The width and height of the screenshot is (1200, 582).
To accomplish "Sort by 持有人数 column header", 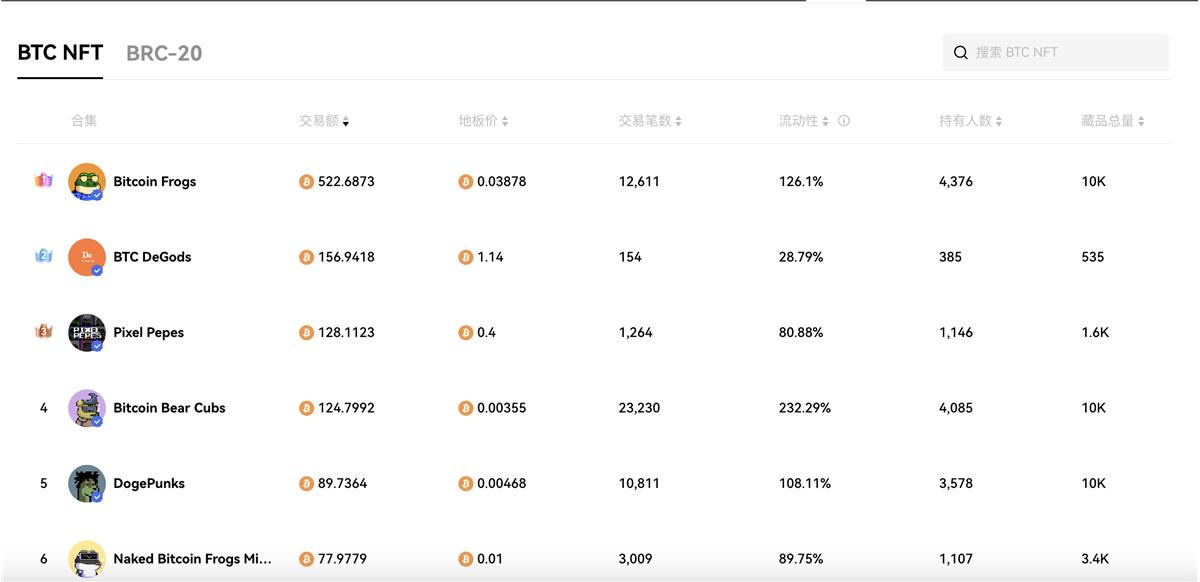I will pyautogui.click(x=970, y=121).
